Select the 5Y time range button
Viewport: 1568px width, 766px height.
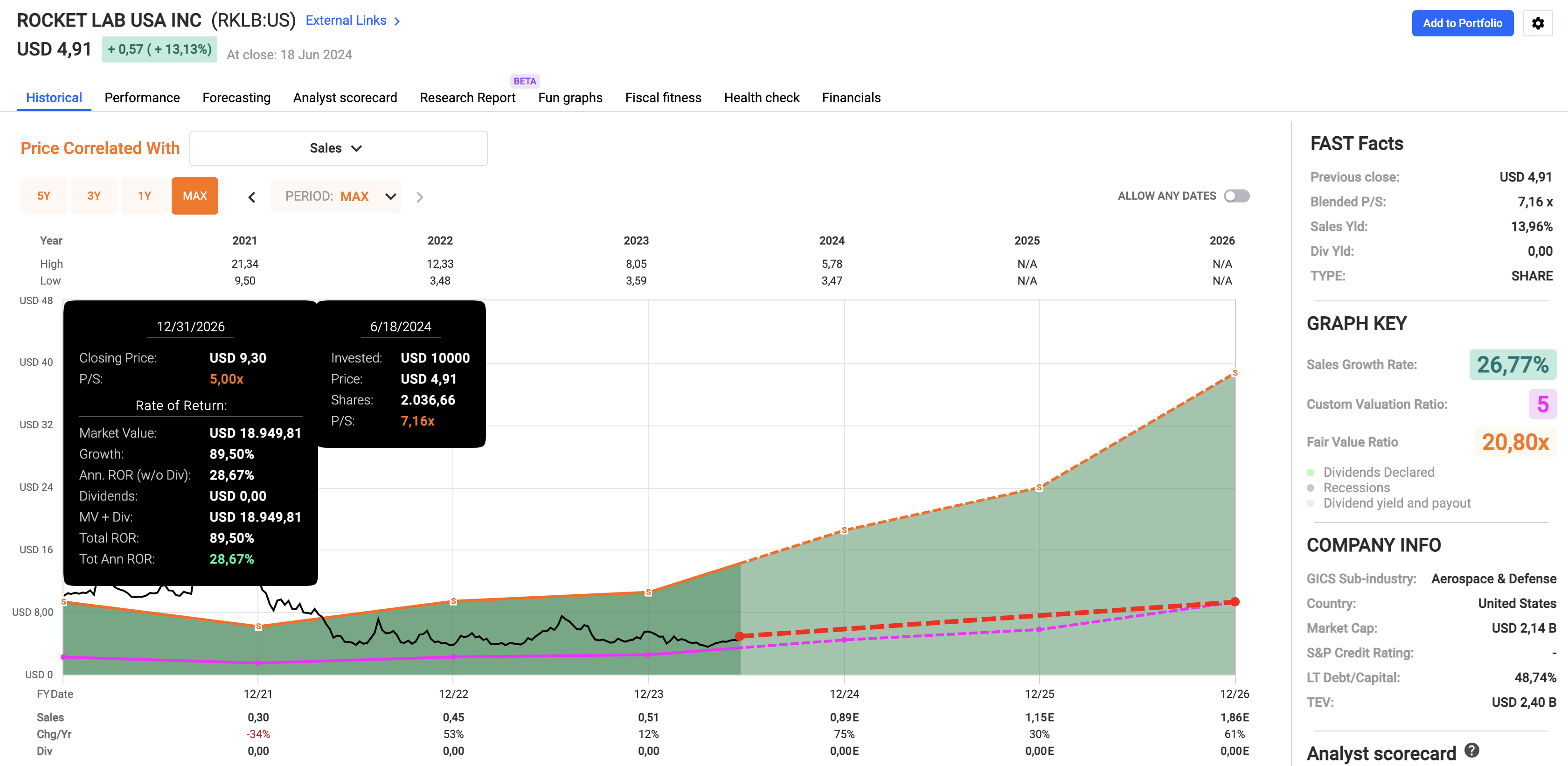tap(43, 195)
